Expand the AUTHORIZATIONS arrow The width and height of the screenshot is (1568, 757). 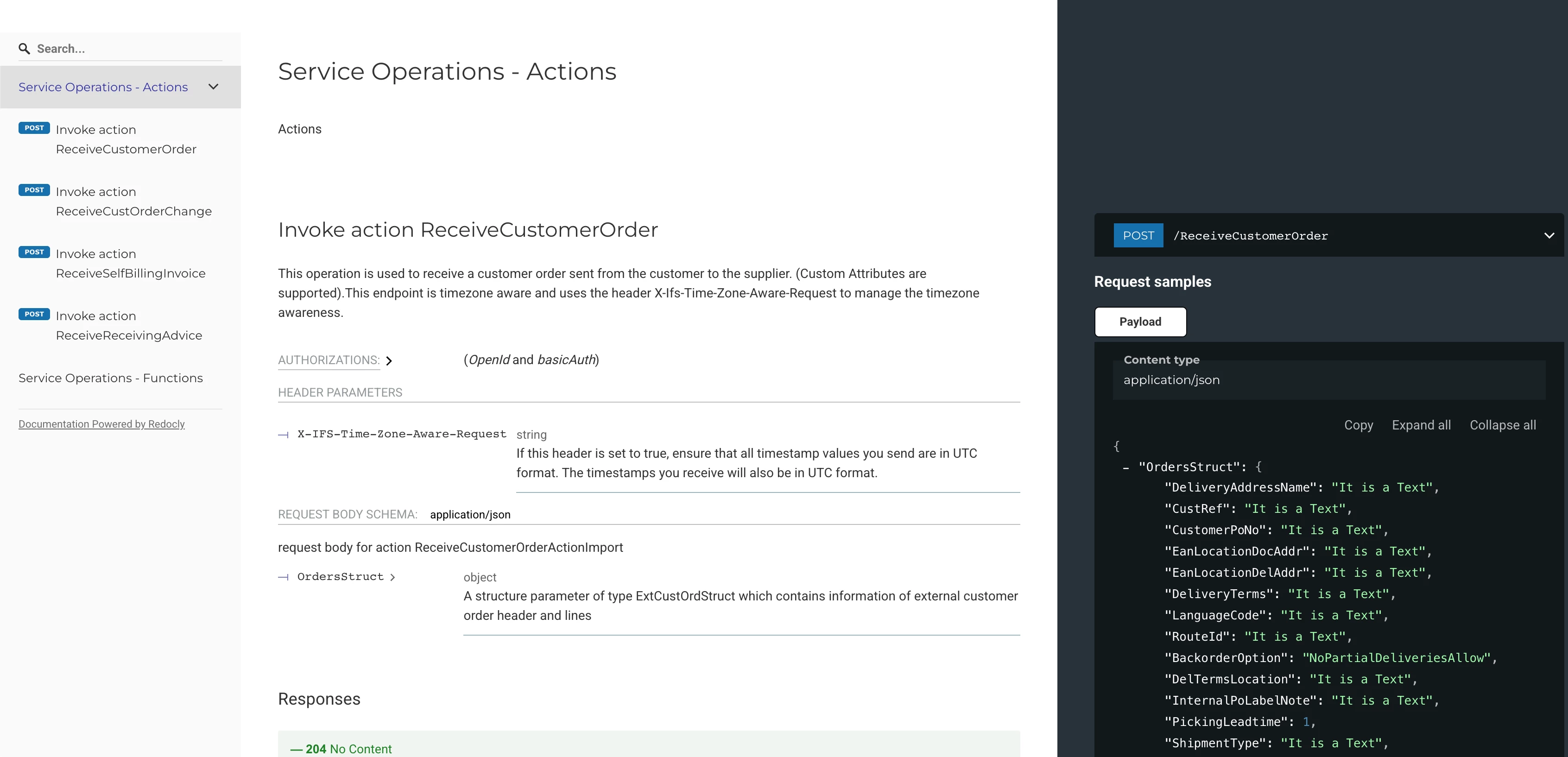coord(389,361)
